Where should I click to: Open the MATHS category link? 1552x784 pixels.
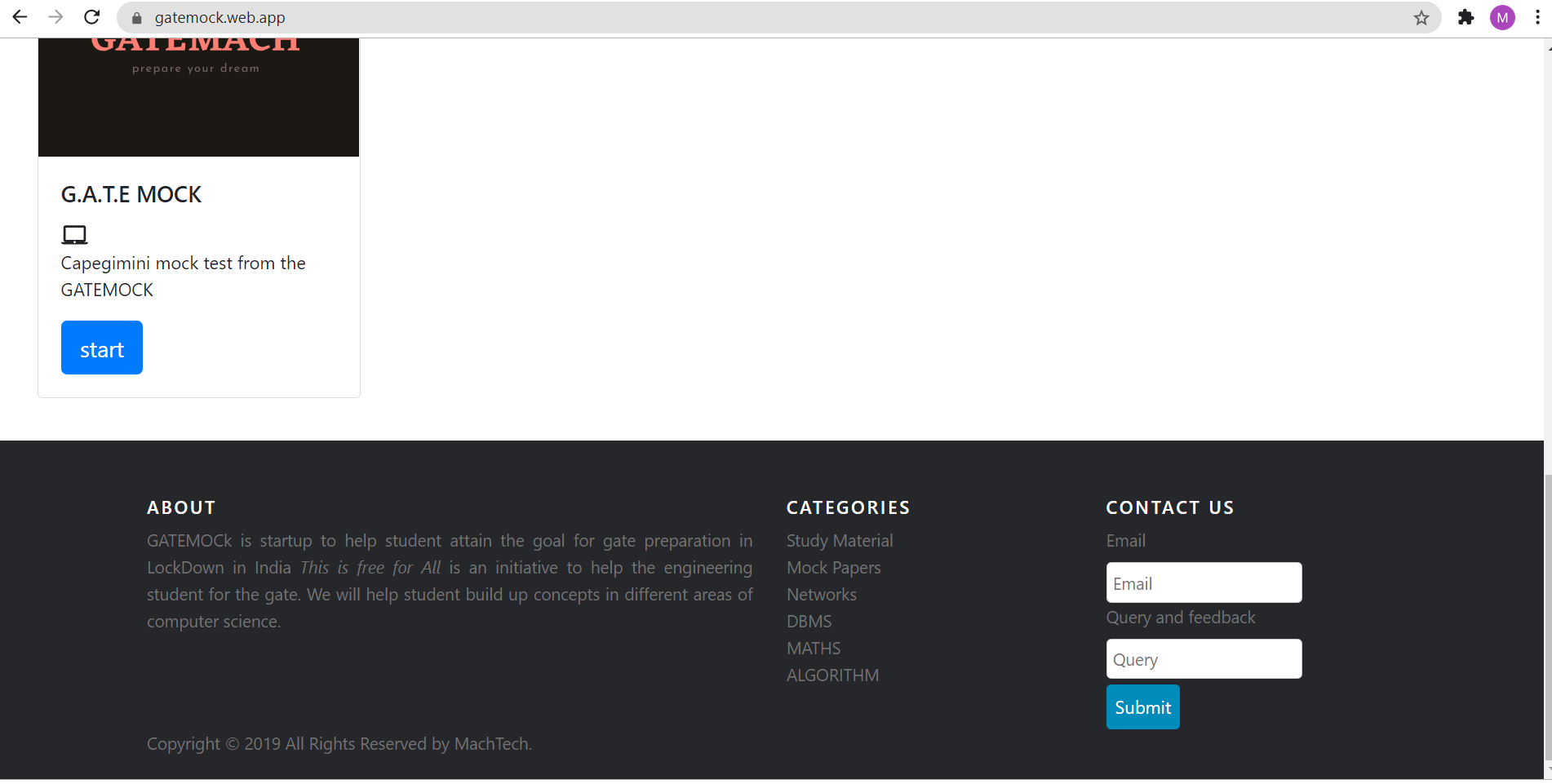click(813, 649)
